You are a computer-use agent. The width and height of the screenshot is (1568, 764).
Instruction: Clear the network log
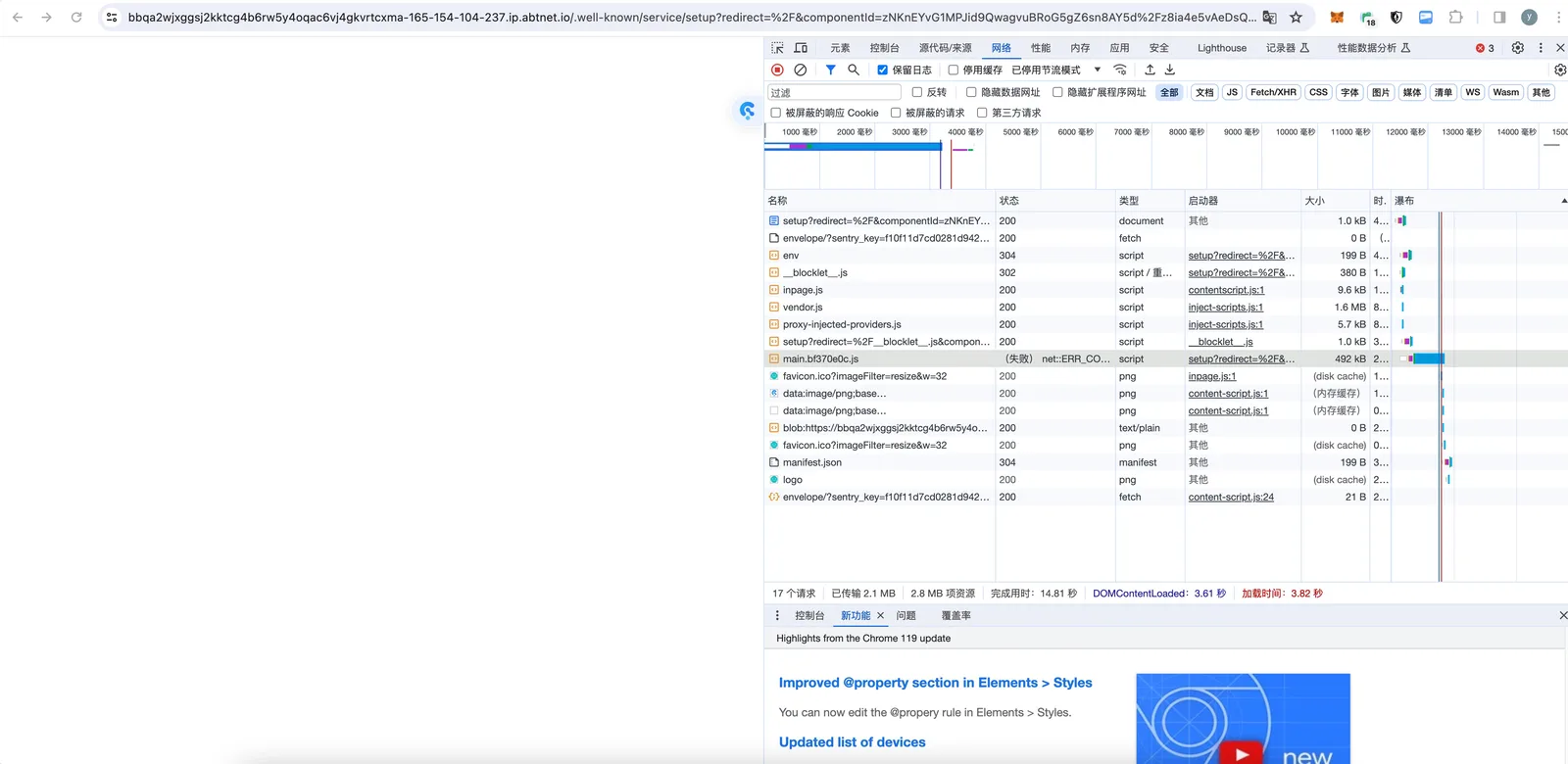pyautogui.click(x=801, y=70)
